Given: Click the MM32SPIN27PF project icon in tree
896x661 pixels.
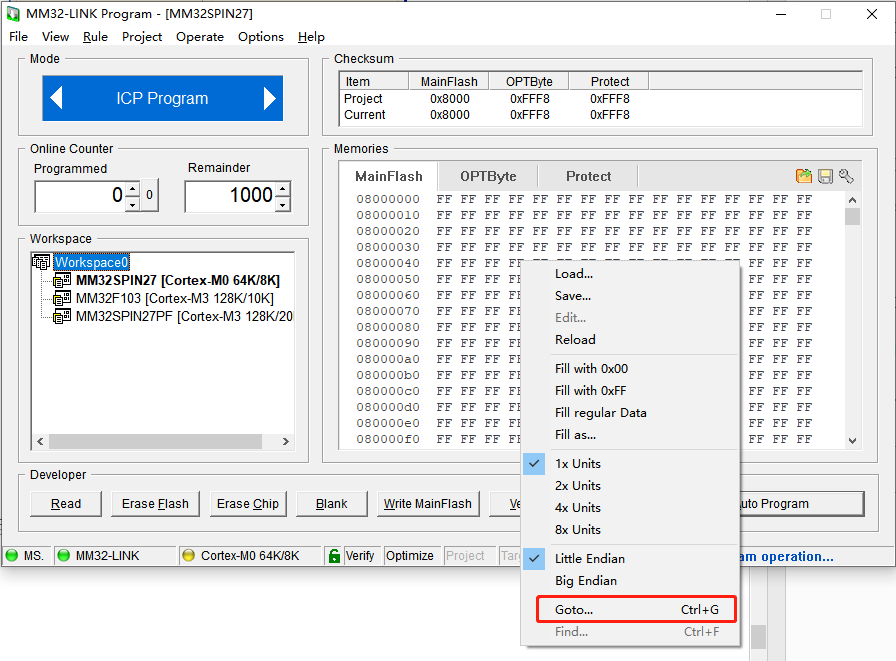Looking at the screenshot, I should point(62,317).
